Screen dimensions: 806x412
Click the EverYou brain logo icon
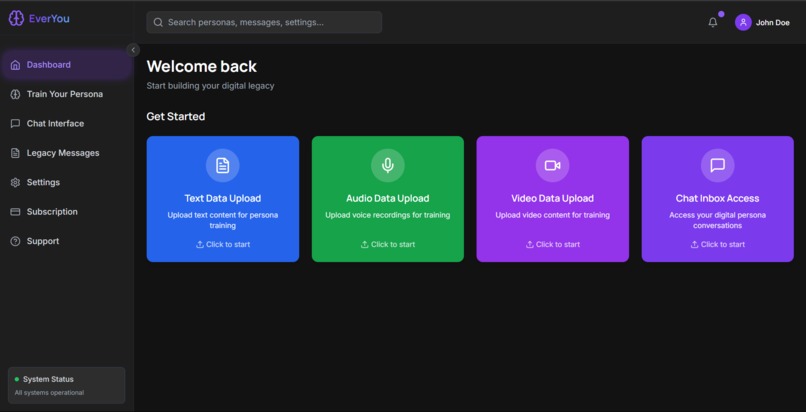click(x=16, y=19)
